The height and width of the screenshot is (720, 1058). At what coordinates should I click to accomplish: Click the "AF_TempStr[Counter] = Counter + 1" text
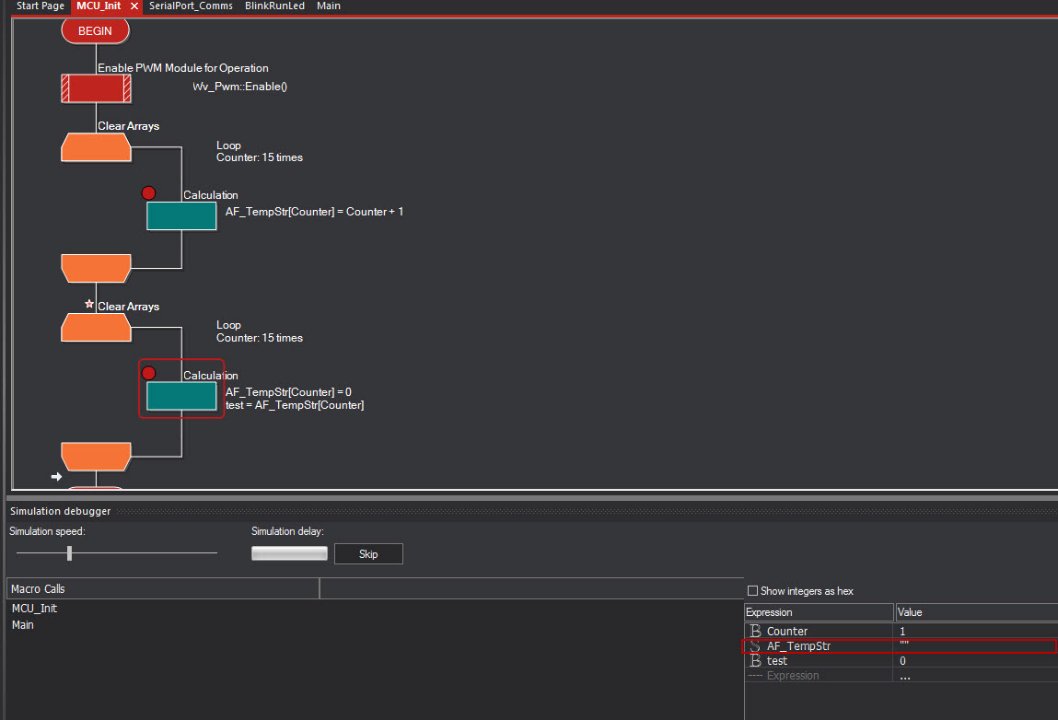pyautogui.click(x=314, y=211)
